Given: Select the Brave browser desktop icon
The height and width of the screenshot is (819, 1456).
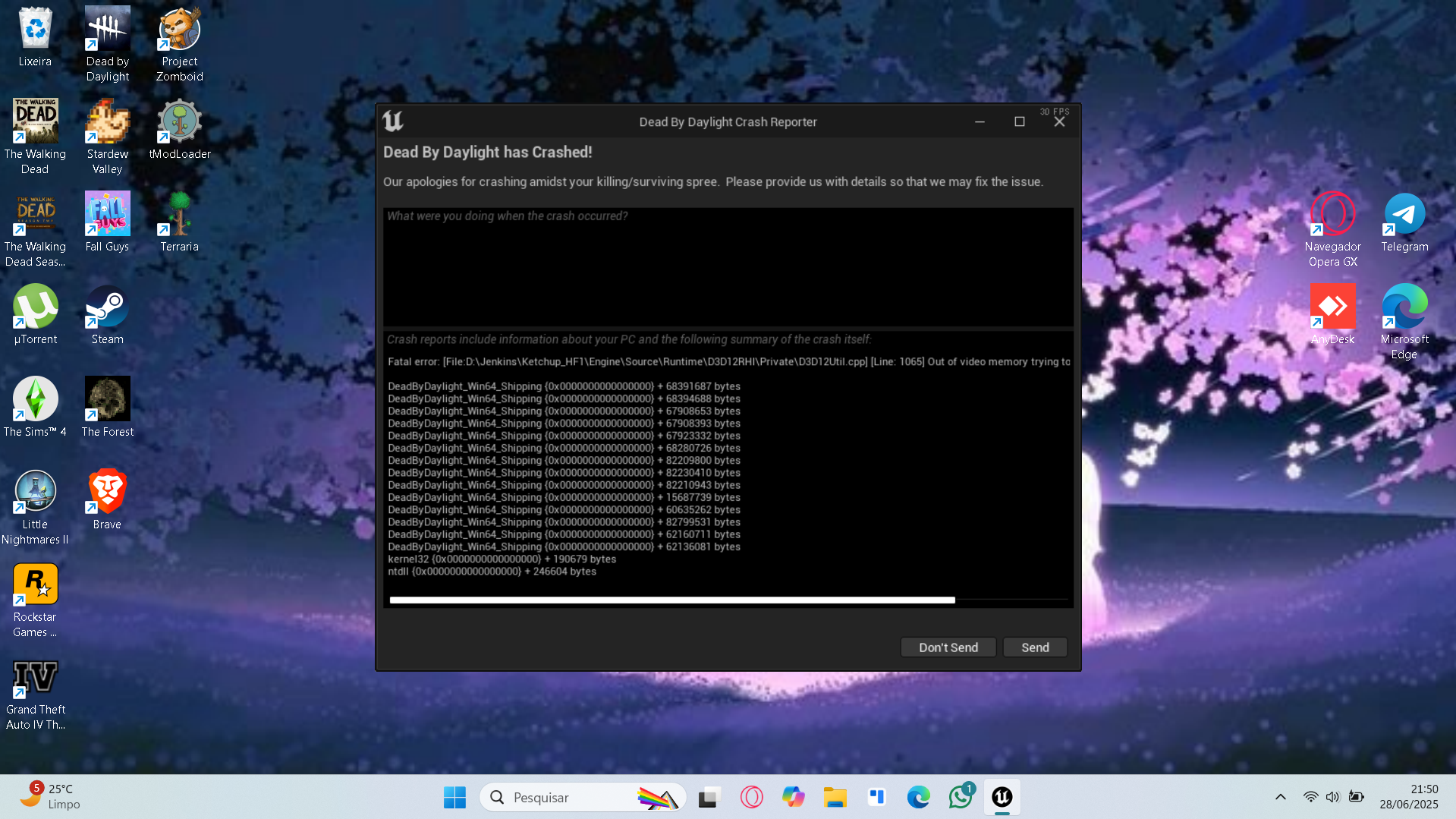Looking at the screenshot, I should click(107, 499).
